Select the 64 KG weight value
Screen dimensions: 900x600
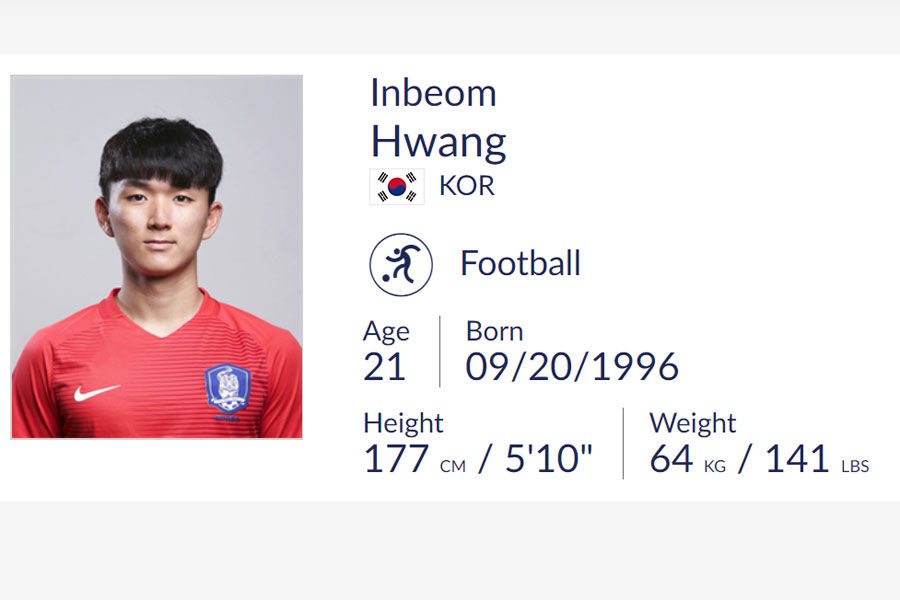tap(688, 459)
